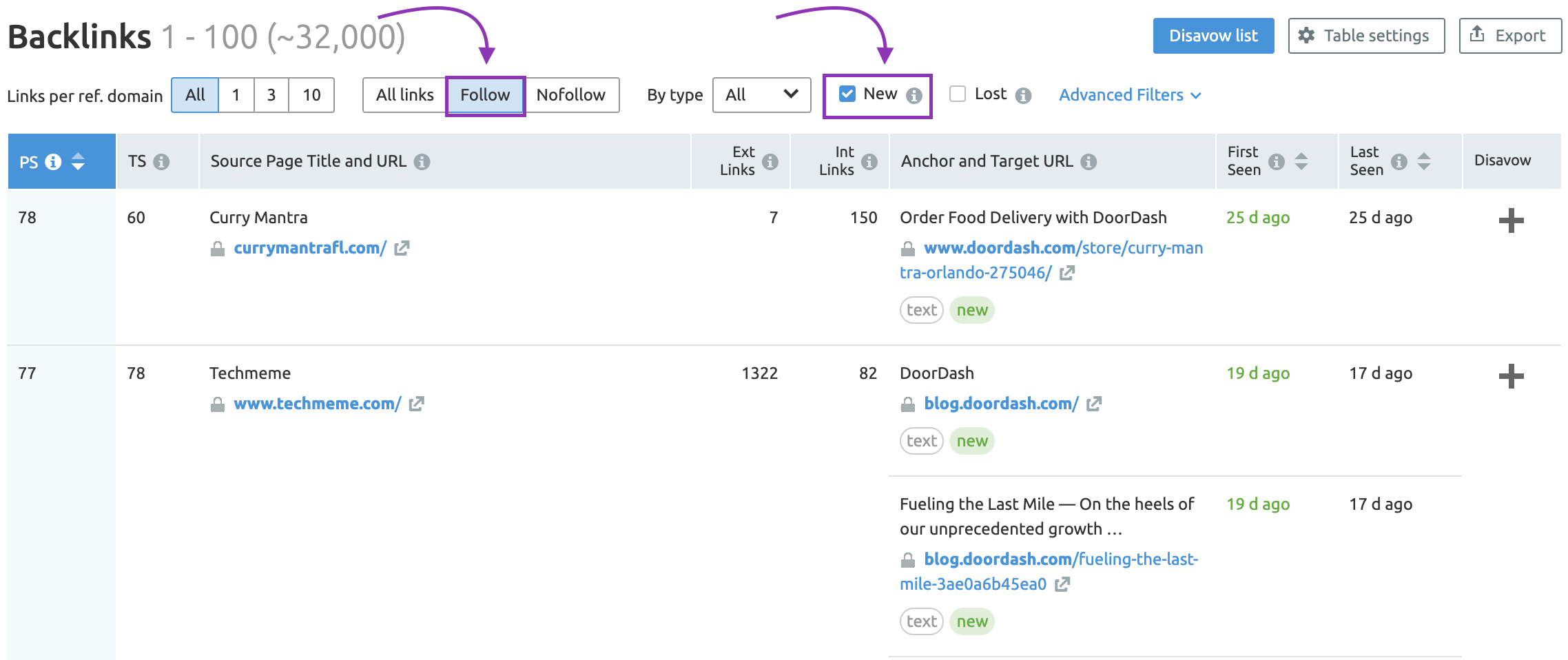Open Source Page Title and URL info icon
Image resolution: width=1568 pixels, height=660 pixels.
click(x=422, y=161)
